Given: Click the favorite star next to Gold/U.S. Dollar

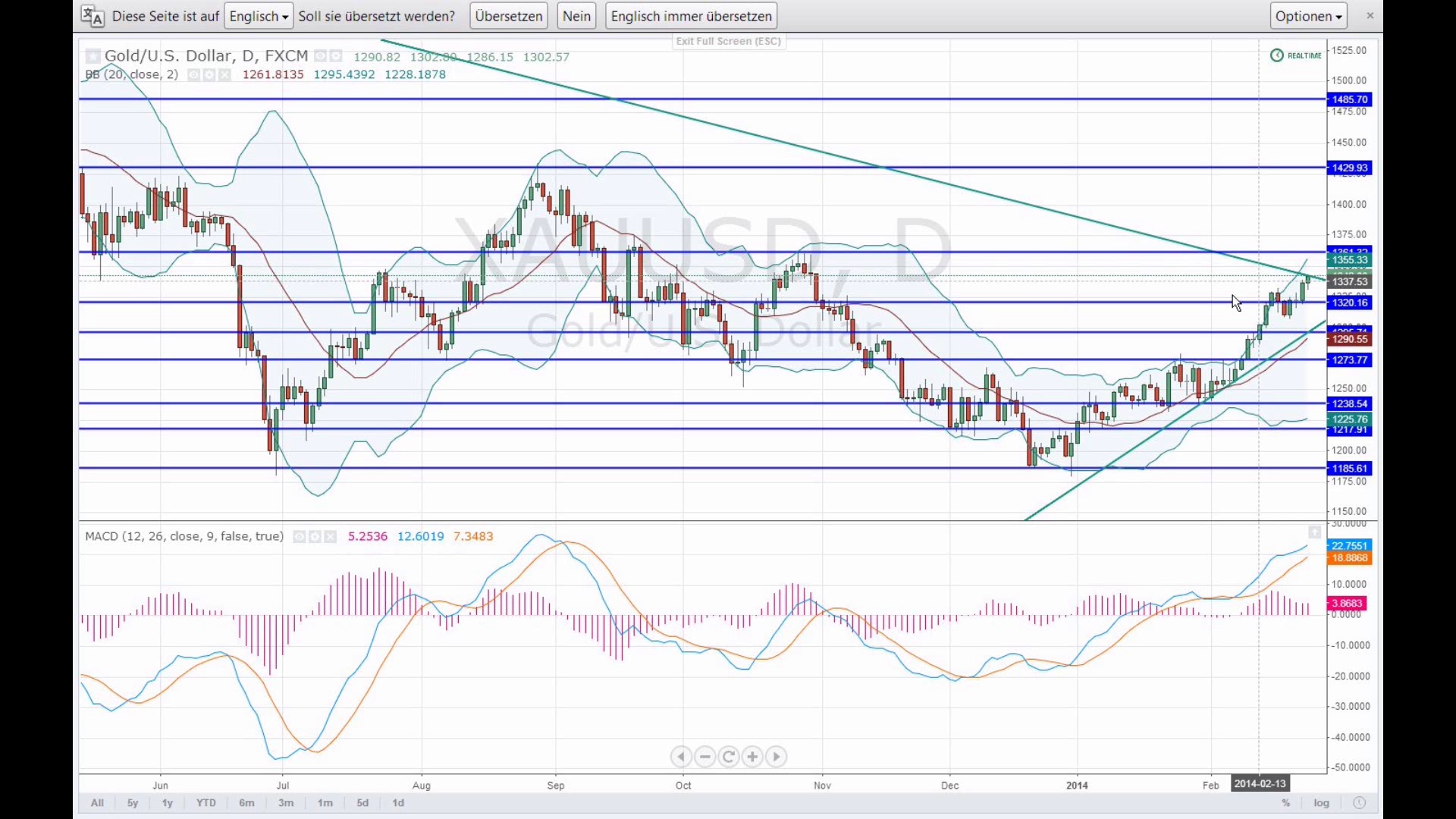Looking at the screenshot, I should 93,56.
